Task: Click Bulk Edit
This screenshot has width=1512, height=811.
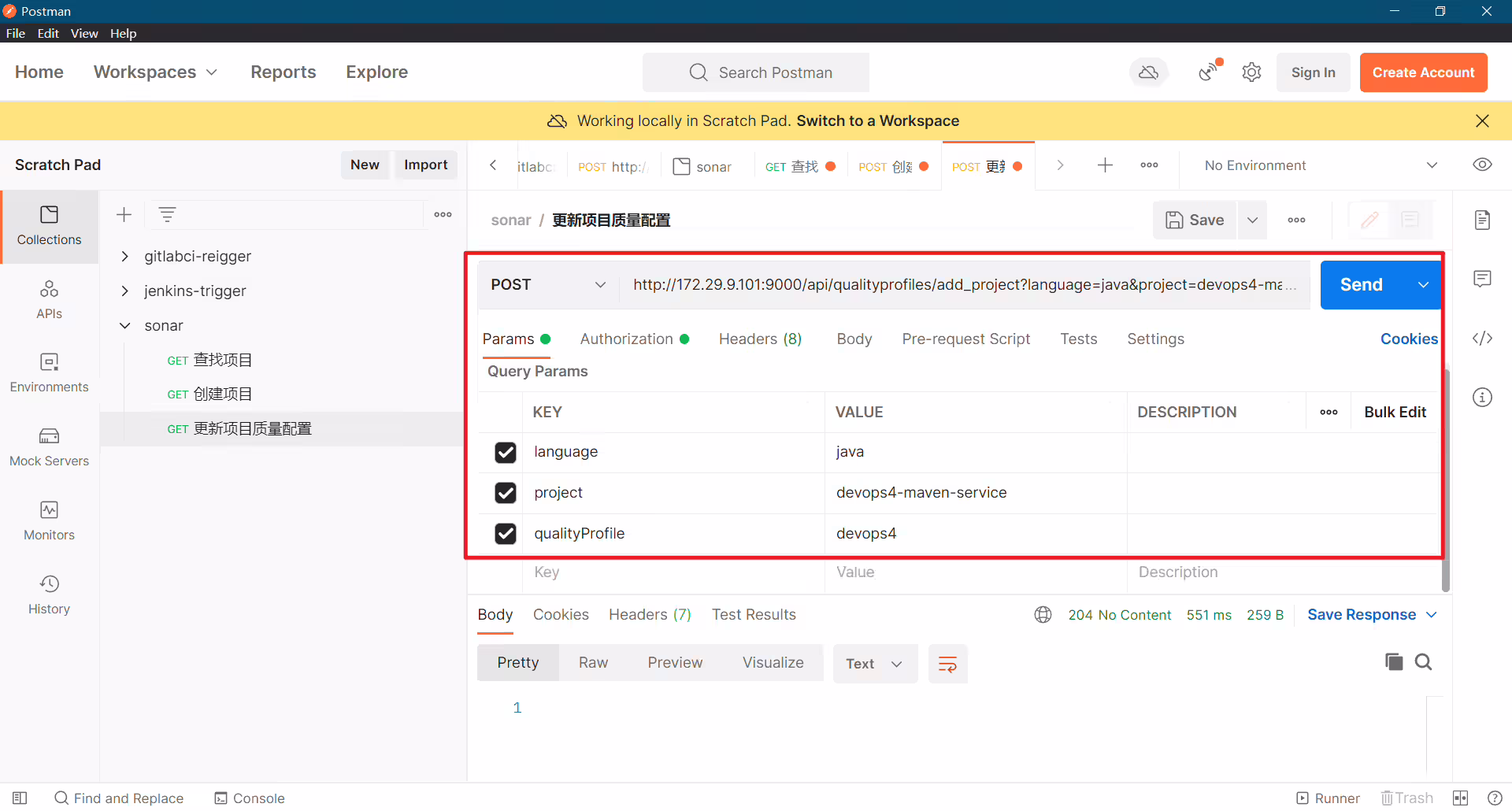Action: 1395,413
